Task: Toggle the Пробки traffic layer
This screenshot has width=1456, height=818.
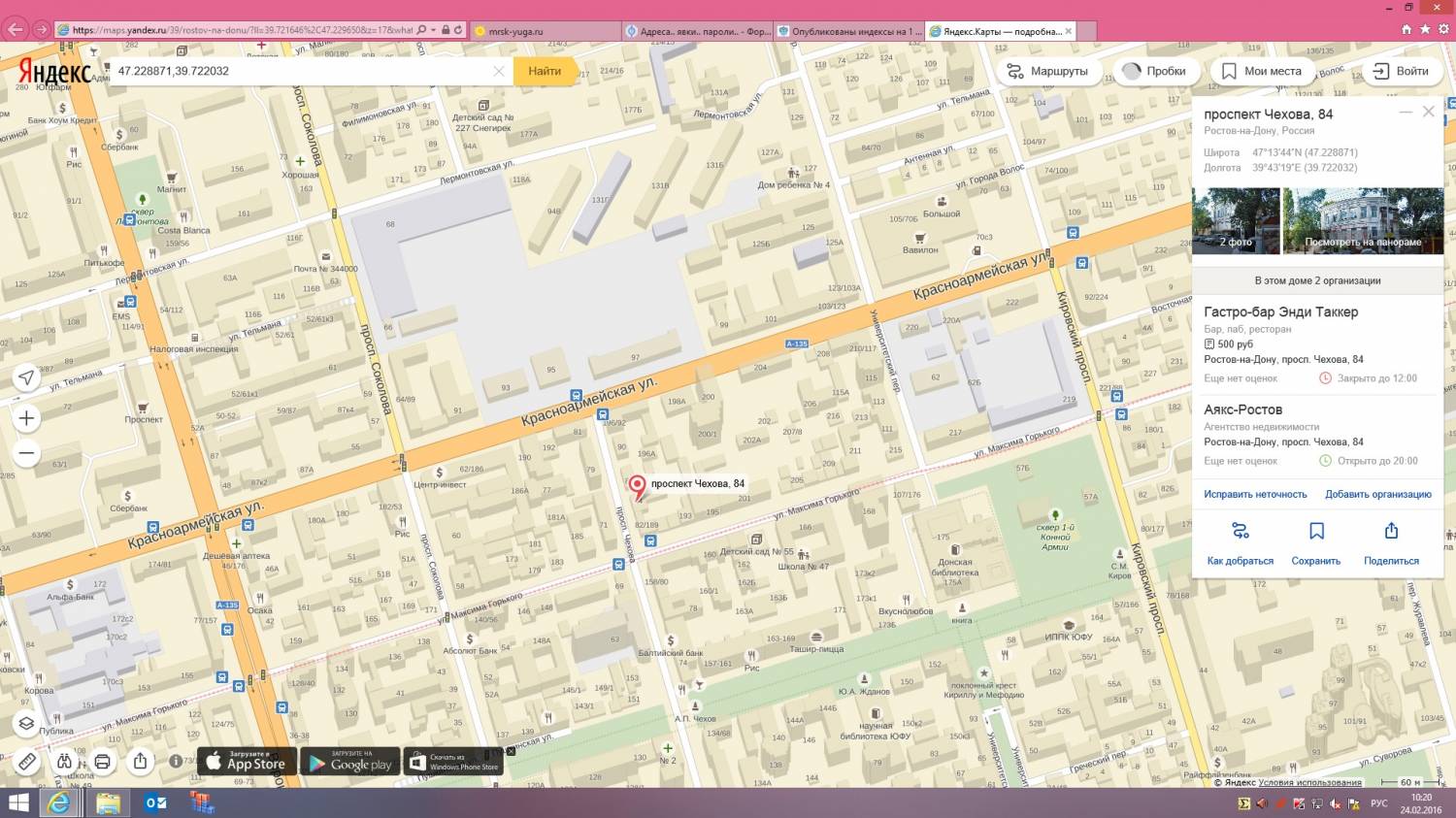Action: (1154, 71)
